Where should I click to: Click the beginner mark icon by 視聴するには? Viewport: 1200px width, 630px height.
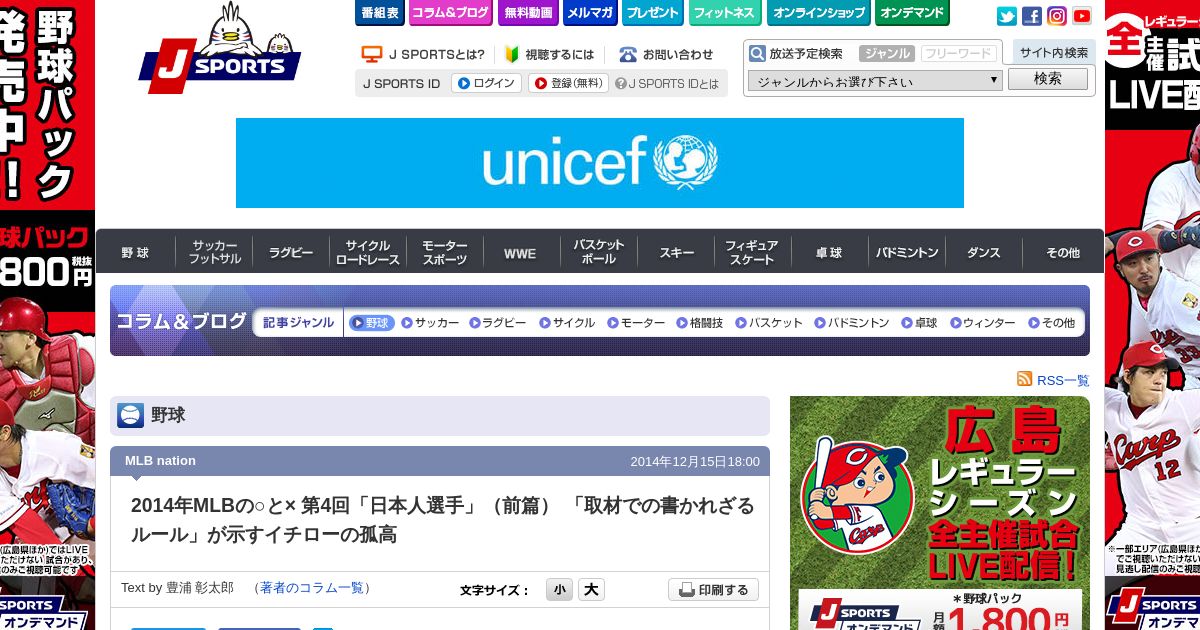point(511,54)
